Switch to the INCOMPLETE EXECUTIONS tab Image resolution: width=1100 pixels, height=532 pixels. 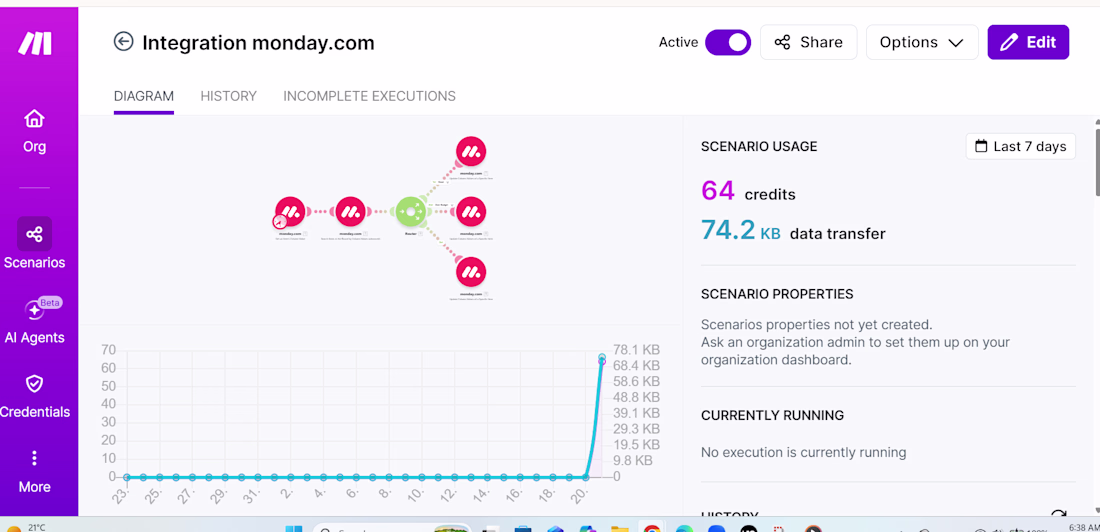[370, 96]
